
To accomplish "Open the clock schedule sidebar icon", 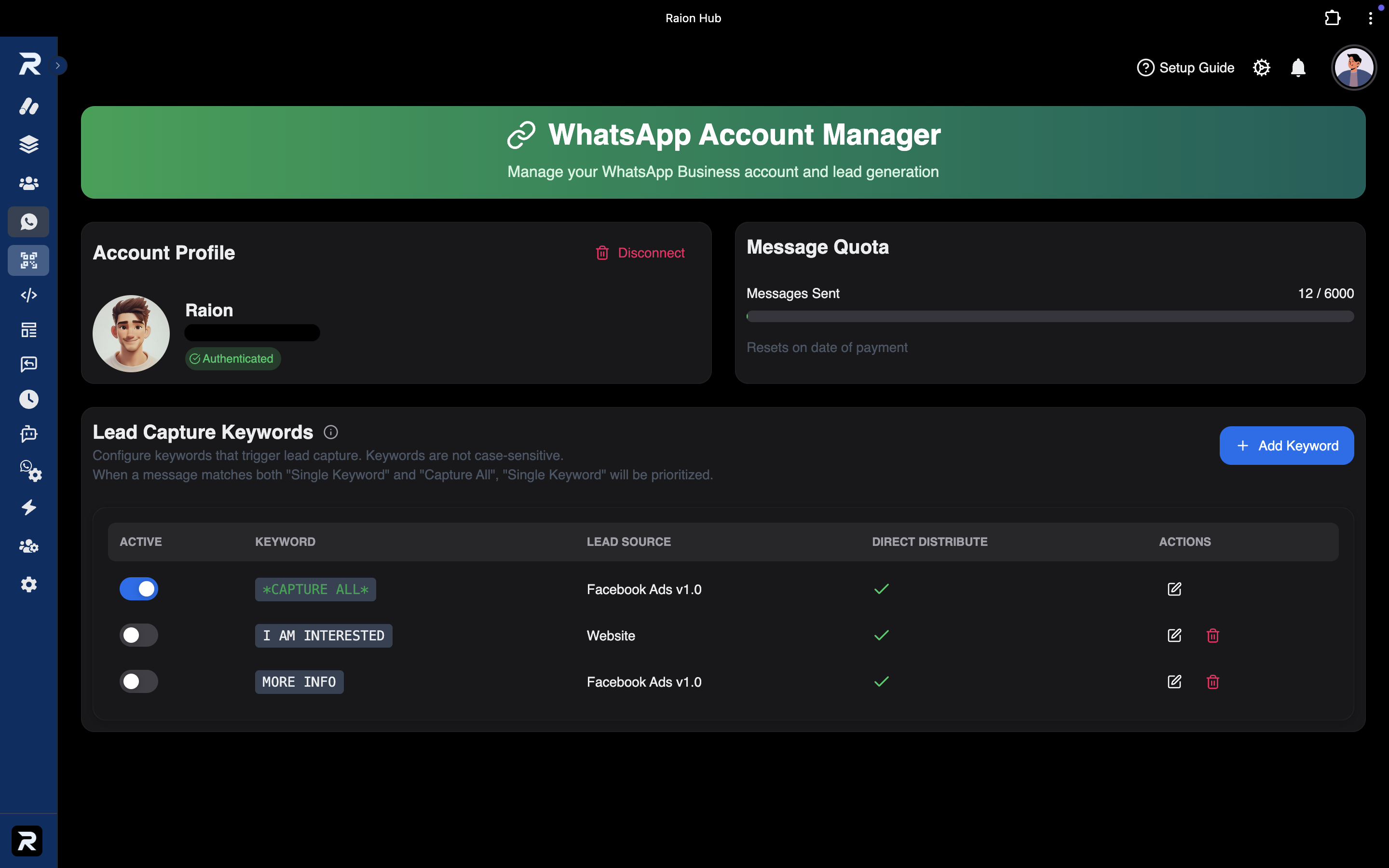I will click(x=29, y=399).
